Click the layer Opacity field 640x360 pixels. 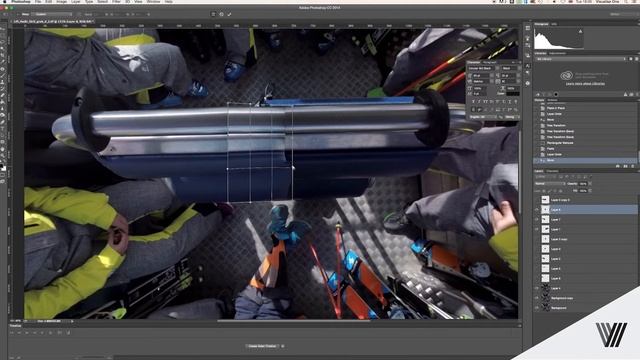pyautogui.click(x=583, y=184)
